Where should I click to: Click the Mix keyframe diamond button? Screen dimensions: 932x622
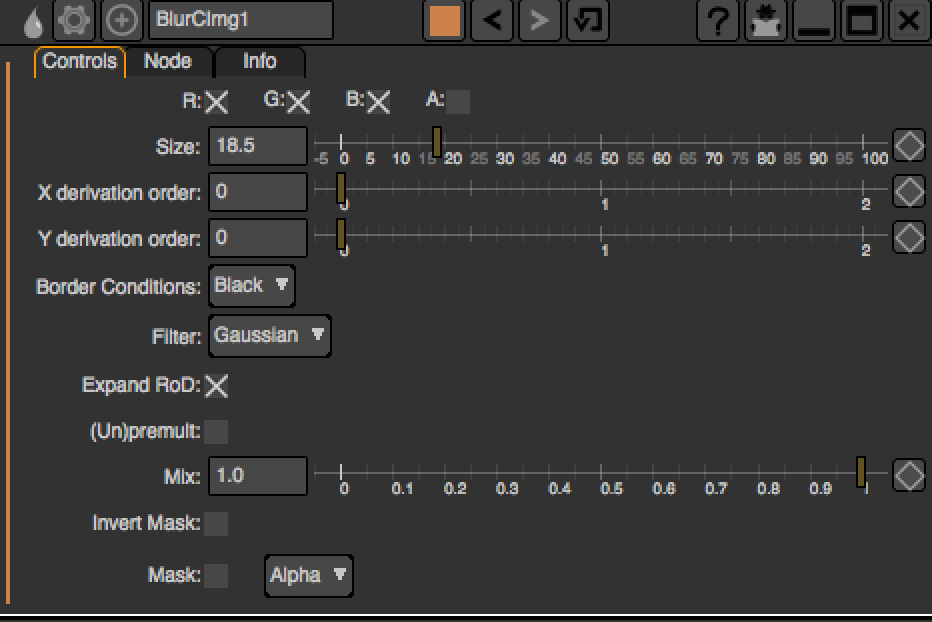908,475
